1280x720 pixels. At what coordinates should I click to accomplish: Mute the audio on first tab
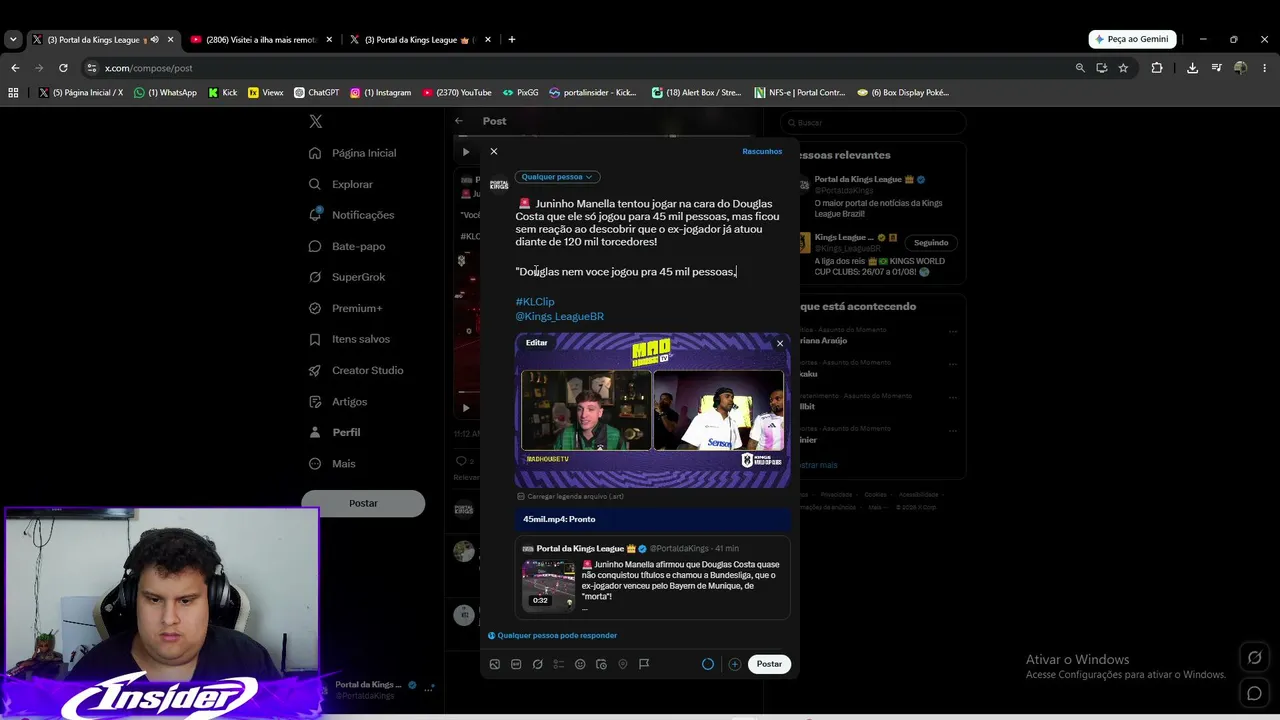click(x=154, y=40)
